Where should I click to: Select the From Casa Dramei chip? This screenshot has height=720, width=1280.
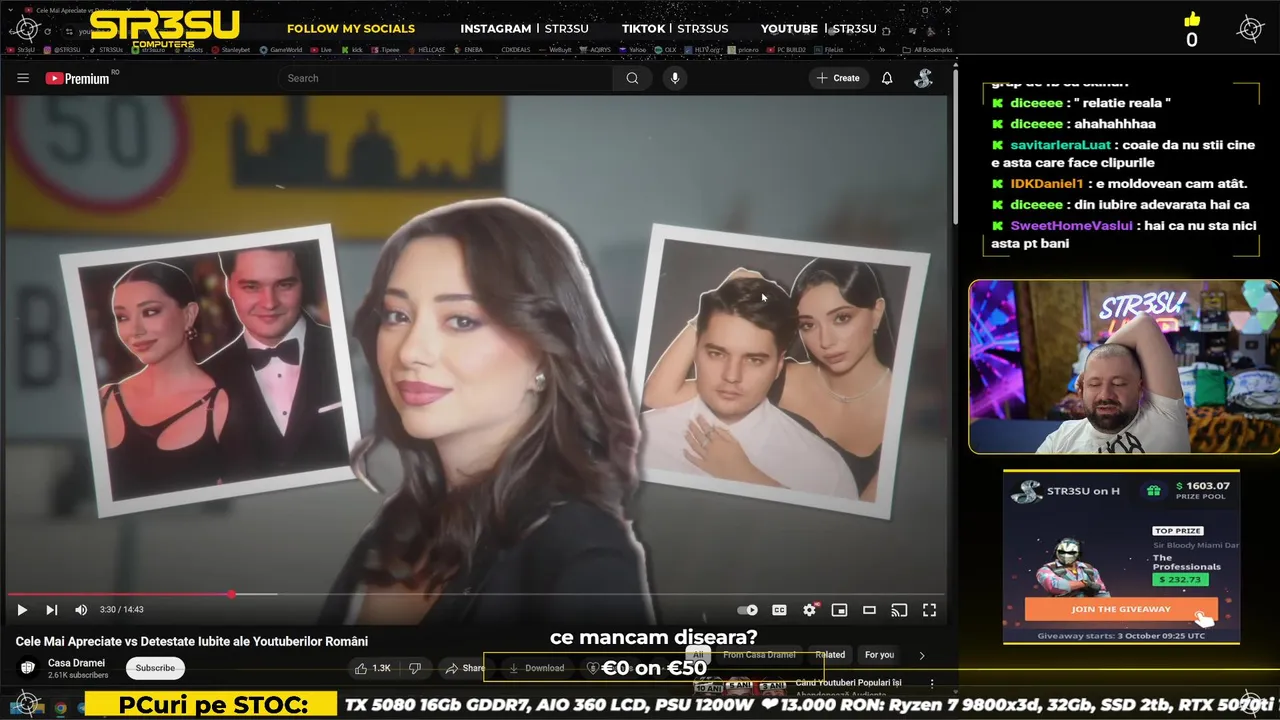(759, 655)
